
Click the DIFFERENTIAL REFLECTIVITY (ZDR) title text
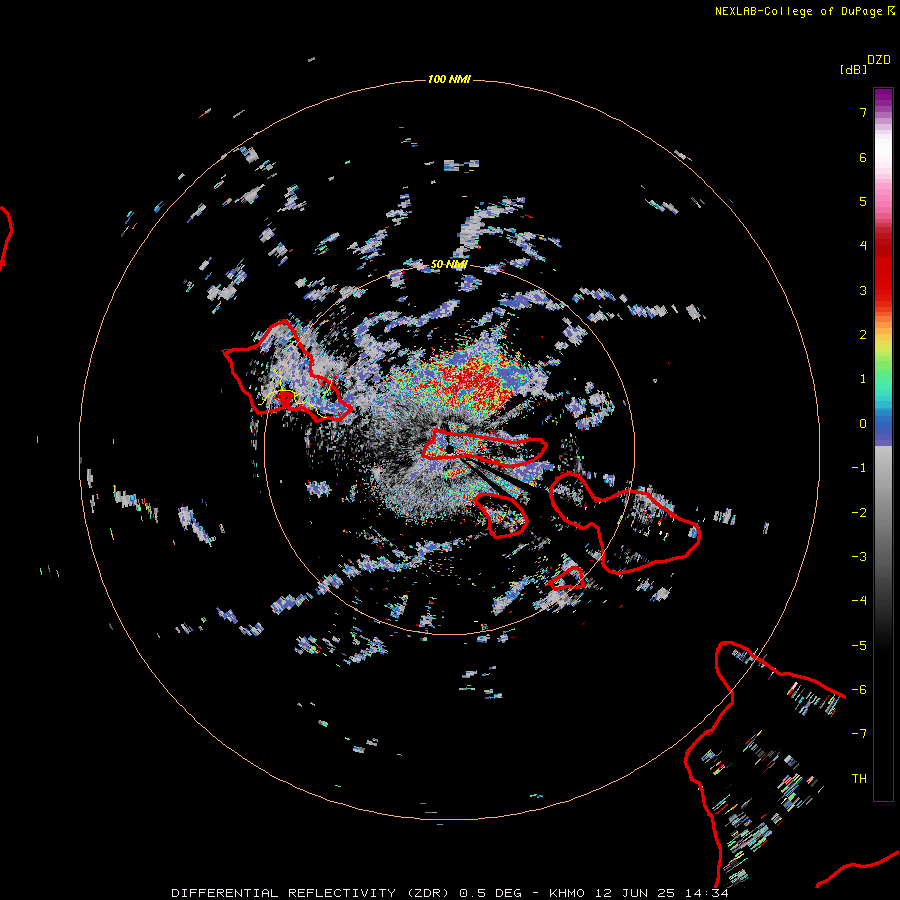(312, 893)
